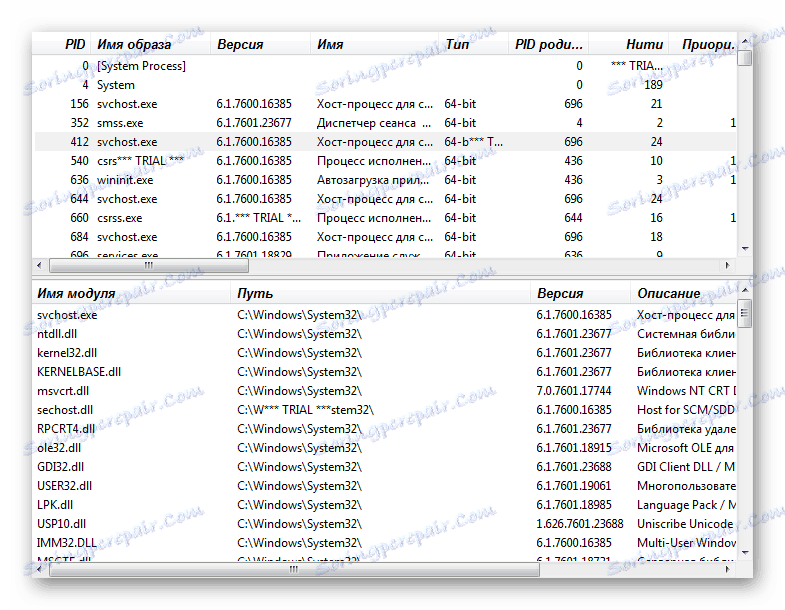
Task: Select the KERNELBASE.dll module
Action: pos(384,372)
